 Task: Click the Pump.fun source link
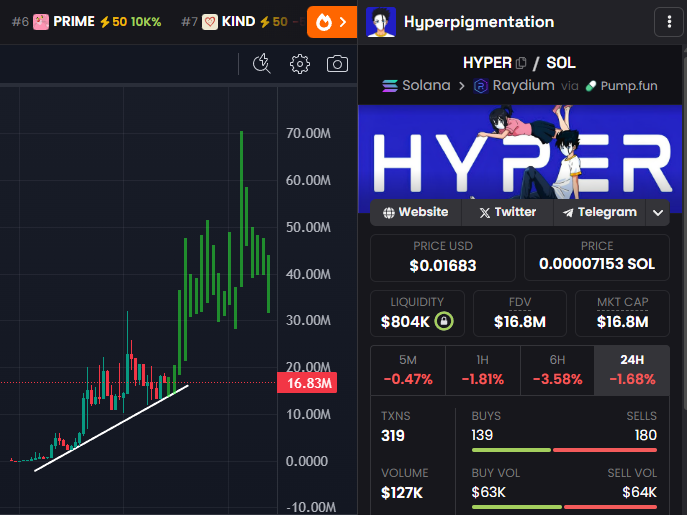coord(622,86)
